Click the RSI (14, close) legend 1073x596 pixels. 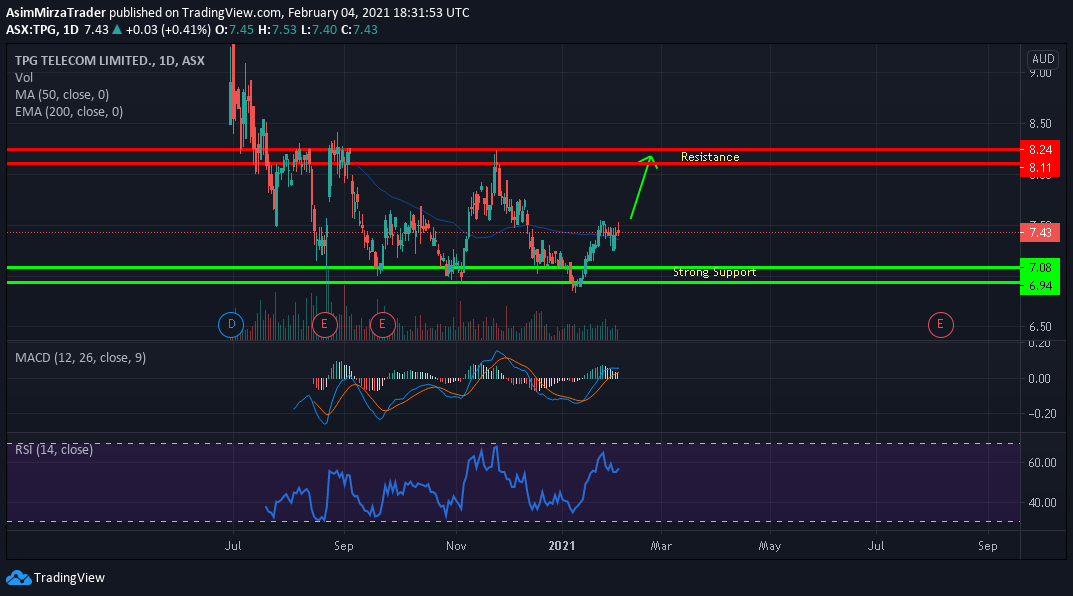pyautogui.click(x=54, y=450)
